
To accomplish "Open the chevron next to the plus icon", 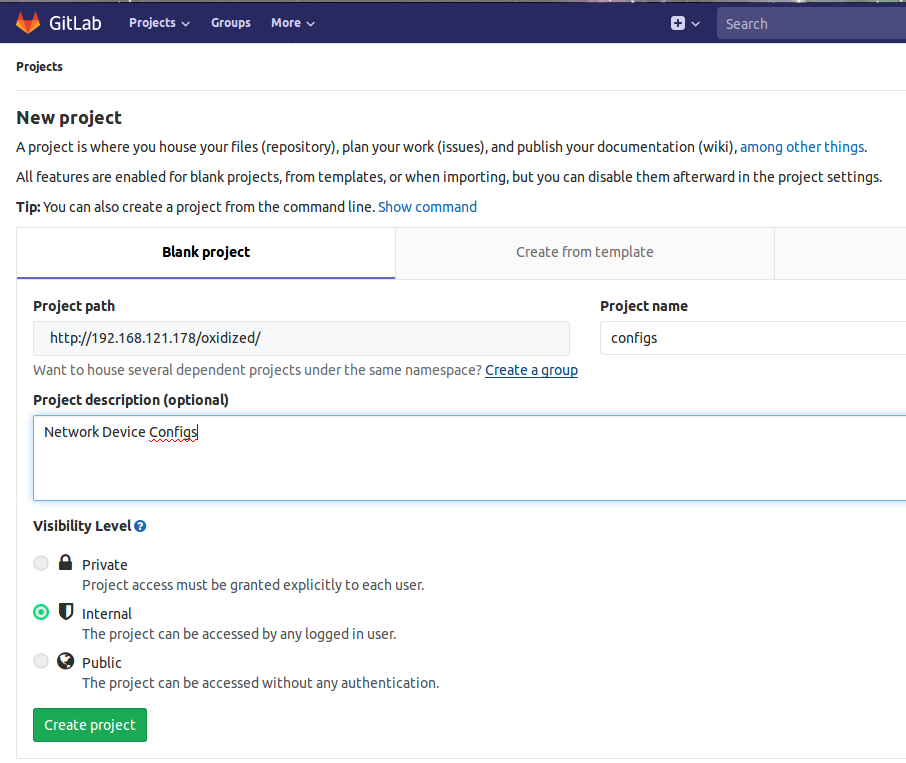I will click(x=696, y=24).
